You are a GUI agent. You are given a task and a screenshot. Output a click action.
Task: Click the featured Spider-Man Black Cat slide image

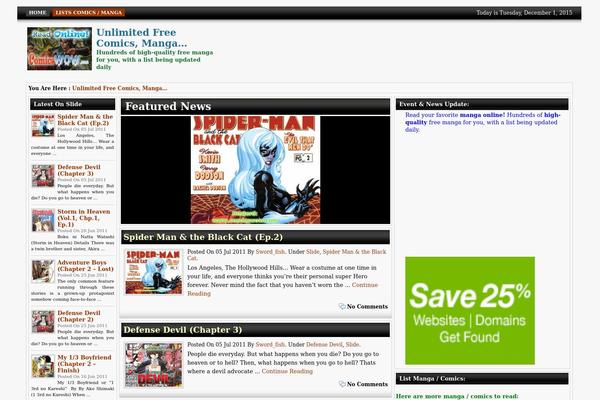tap(256, 170)
